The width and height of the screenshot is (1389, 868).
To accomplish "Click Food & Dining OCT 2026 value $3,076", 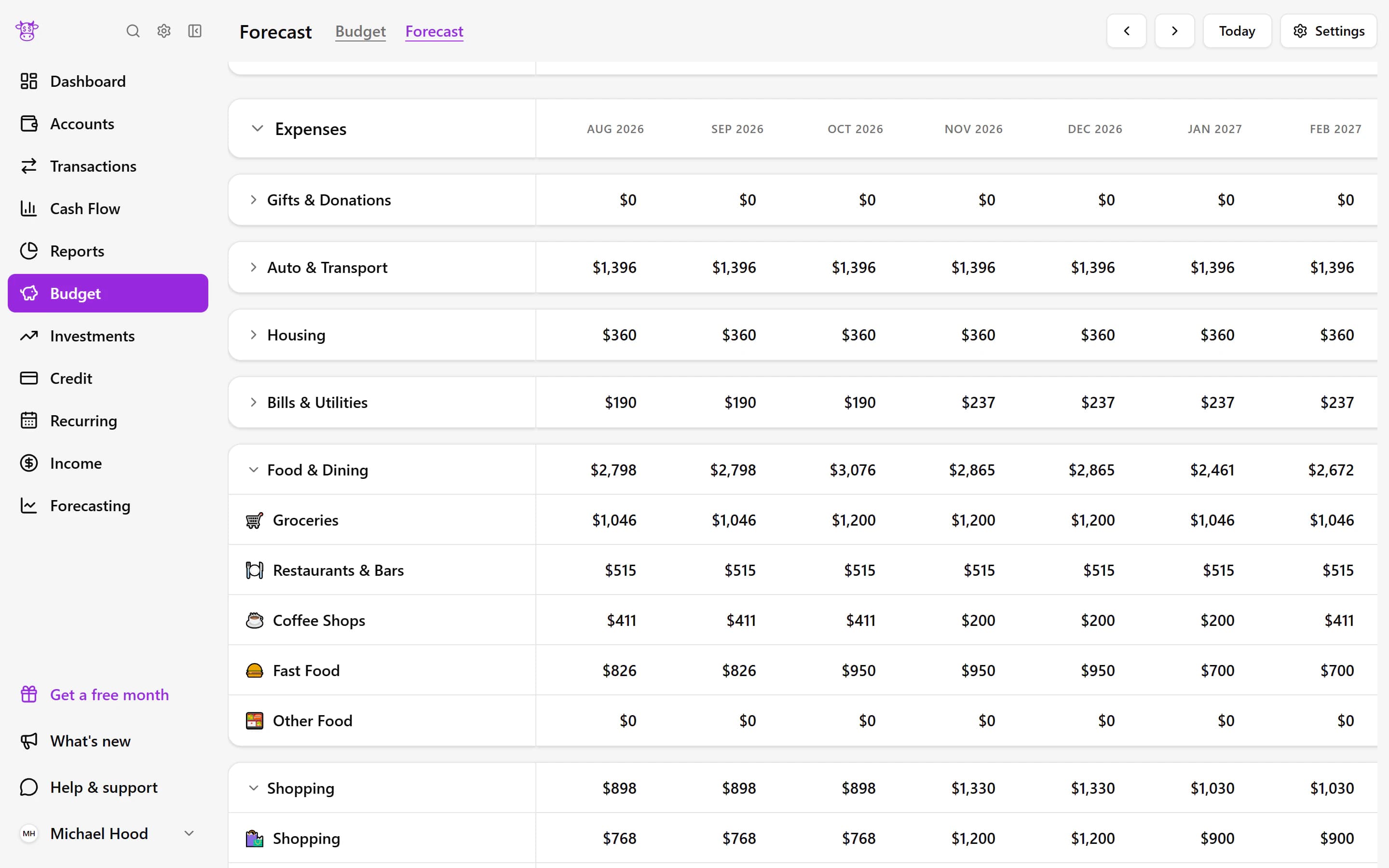I will [853, 470].
